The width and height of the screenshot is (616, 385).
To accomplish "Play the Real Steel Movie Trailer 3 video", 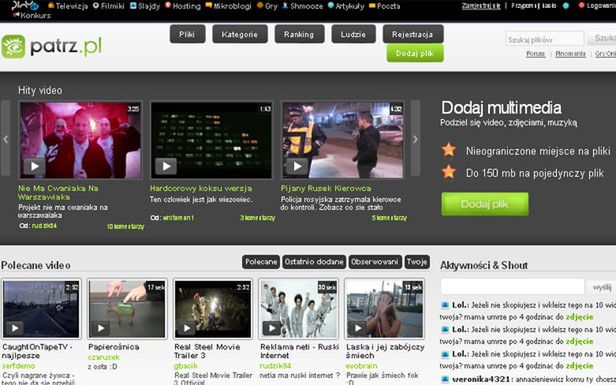I will (x=187, y=328).
